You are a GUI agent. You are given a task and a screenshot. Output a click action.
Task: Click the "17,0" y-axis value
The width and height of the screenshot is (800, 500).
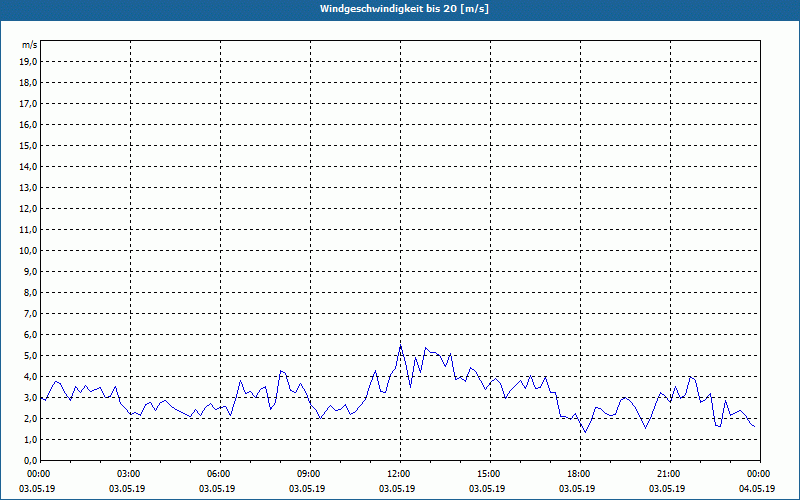point(28,104)
